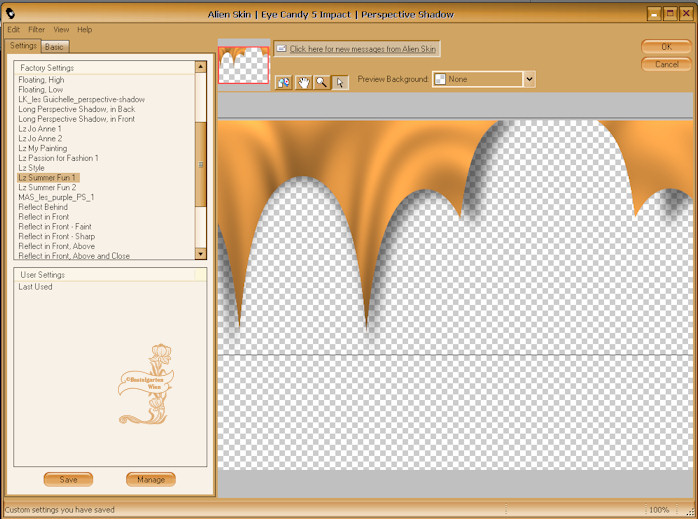This screenshot has height=519, width=698.
Task: Select the MAS_les_purple_PS_1 preset
Action: point(56,197)
